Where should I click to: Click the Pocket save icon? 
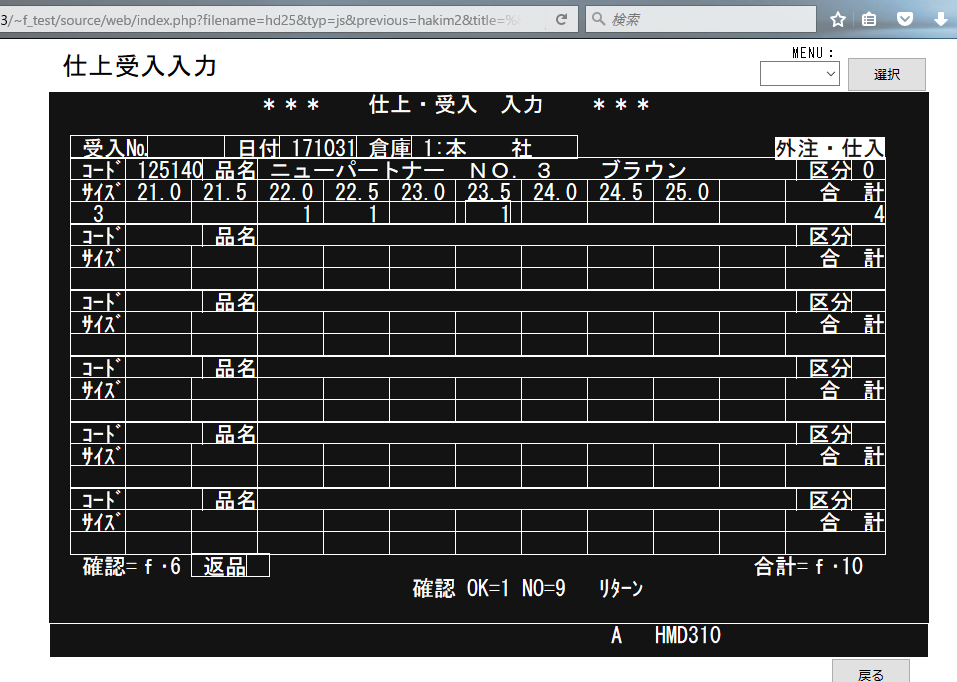click(x=904, y=19)
